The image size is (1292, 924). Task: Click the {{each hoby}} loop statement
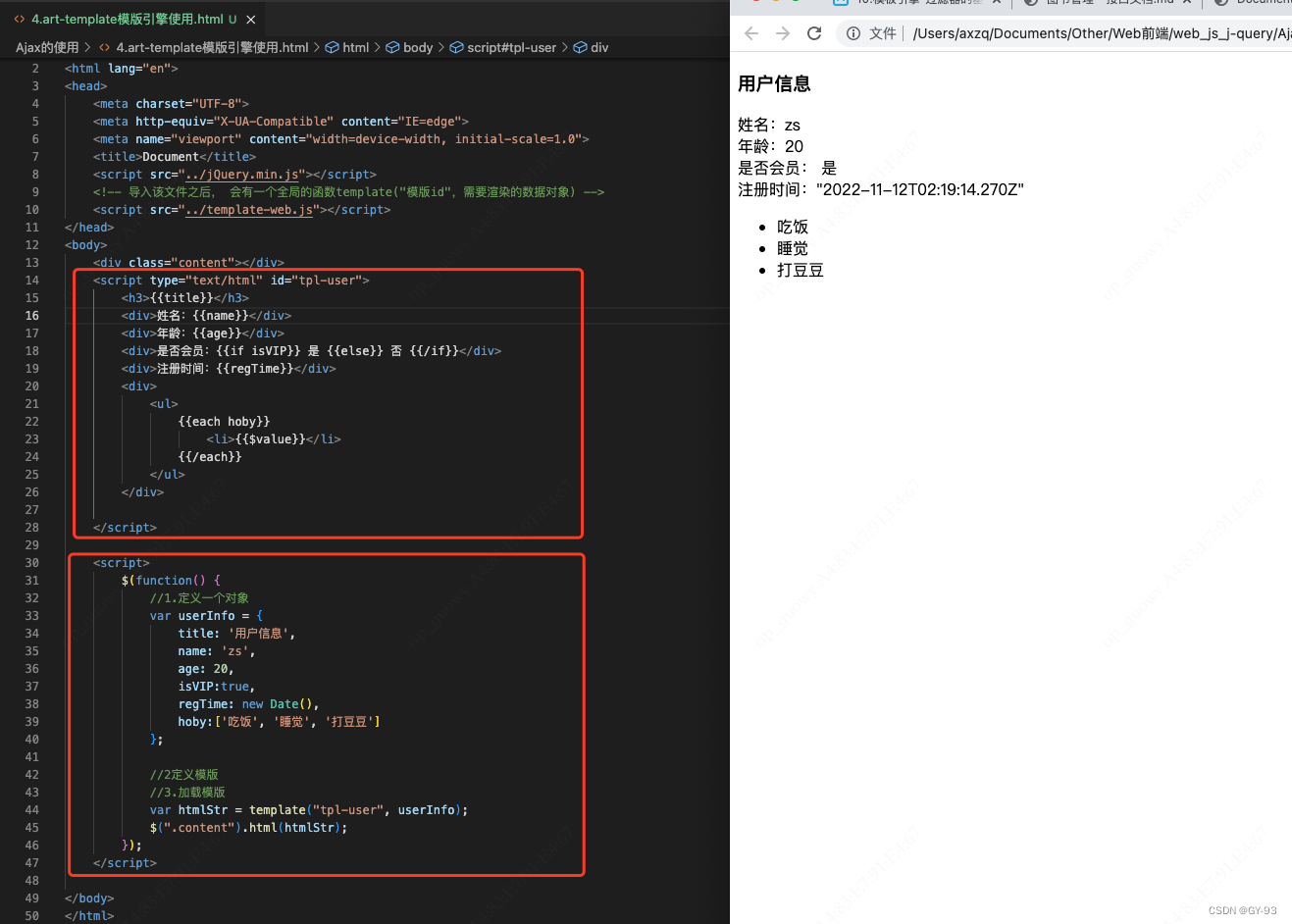tap(224, 422)
